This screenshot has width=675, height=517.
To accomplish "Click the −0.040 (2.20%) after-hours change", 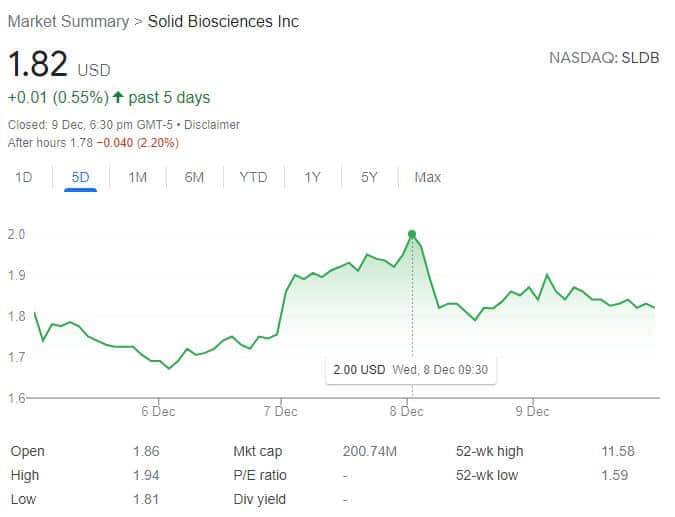I will (138, 143).
